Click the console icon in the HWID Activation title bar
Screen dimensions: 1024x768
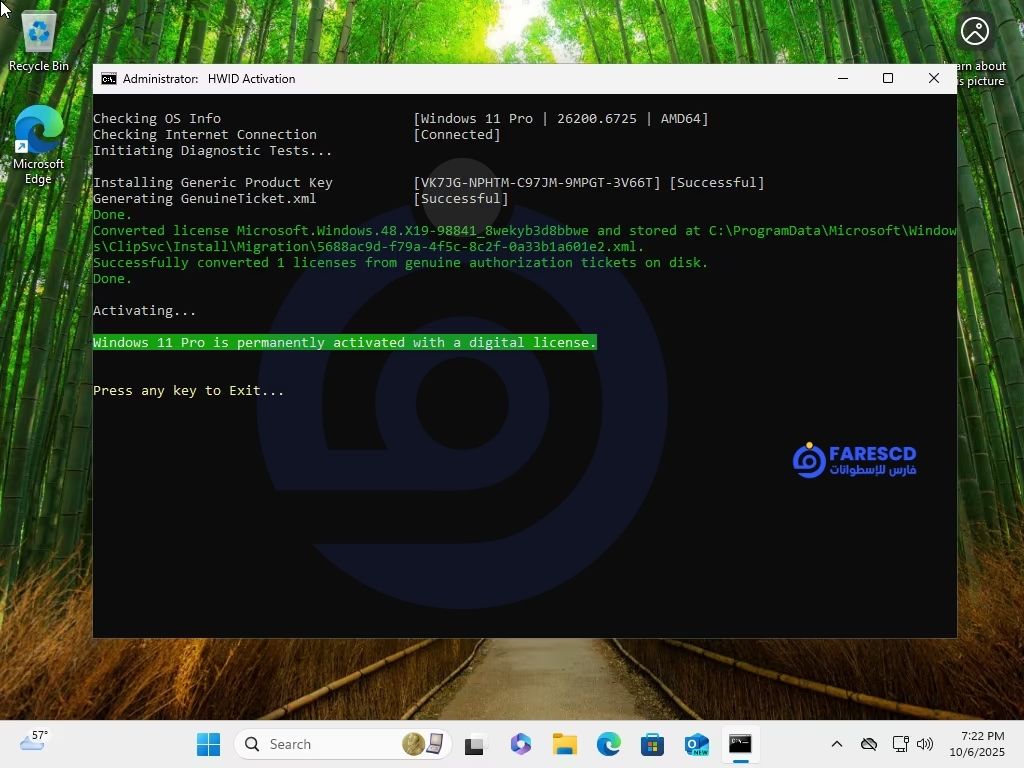[110, 78]
